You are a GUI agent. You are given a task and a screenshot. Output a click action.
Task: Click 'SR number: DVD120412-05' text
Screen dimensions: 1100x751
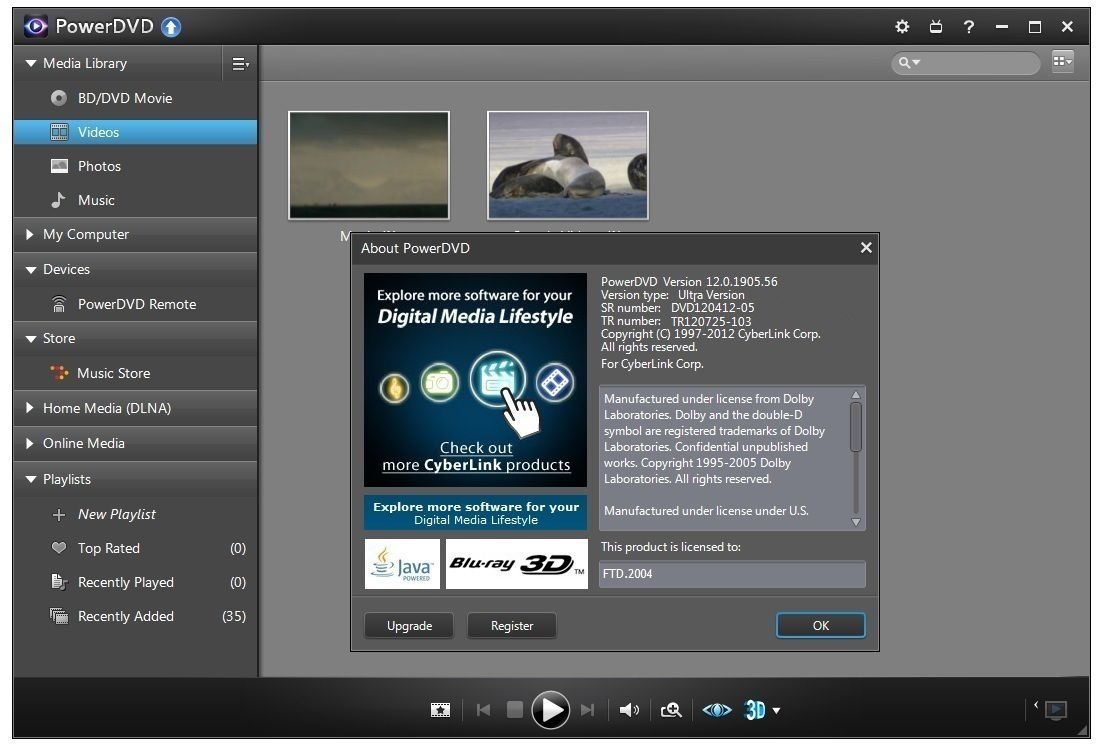click(678, 308)
